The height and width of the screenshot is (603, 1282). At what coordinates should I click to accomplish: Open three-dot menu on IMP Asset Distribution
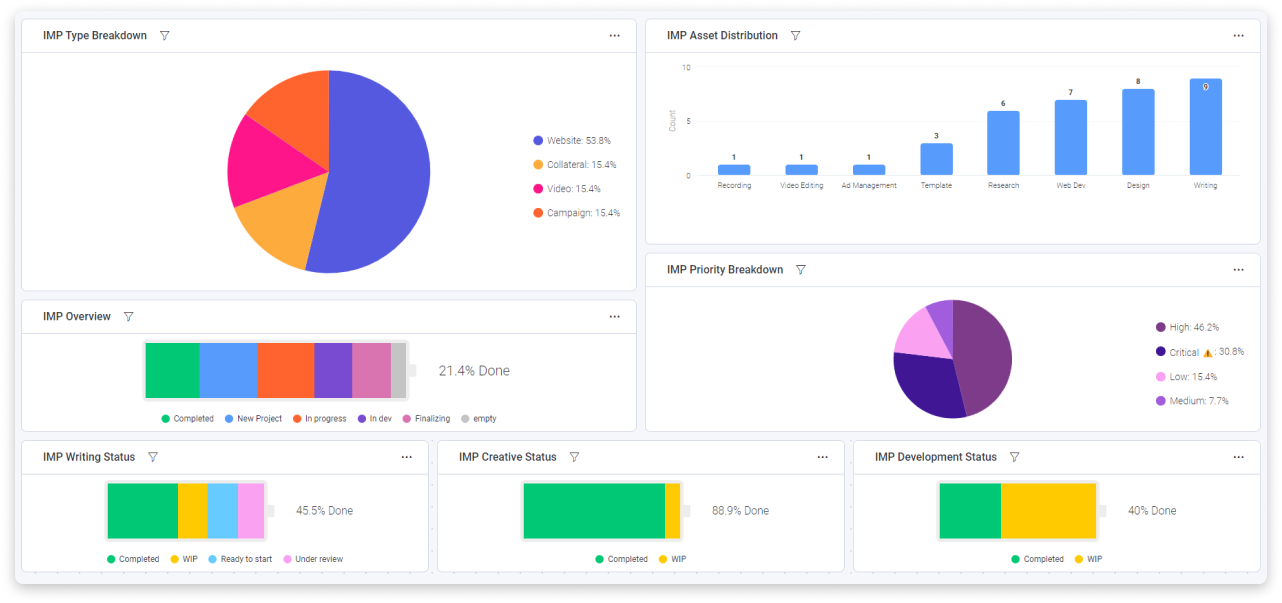[1239, 36]
